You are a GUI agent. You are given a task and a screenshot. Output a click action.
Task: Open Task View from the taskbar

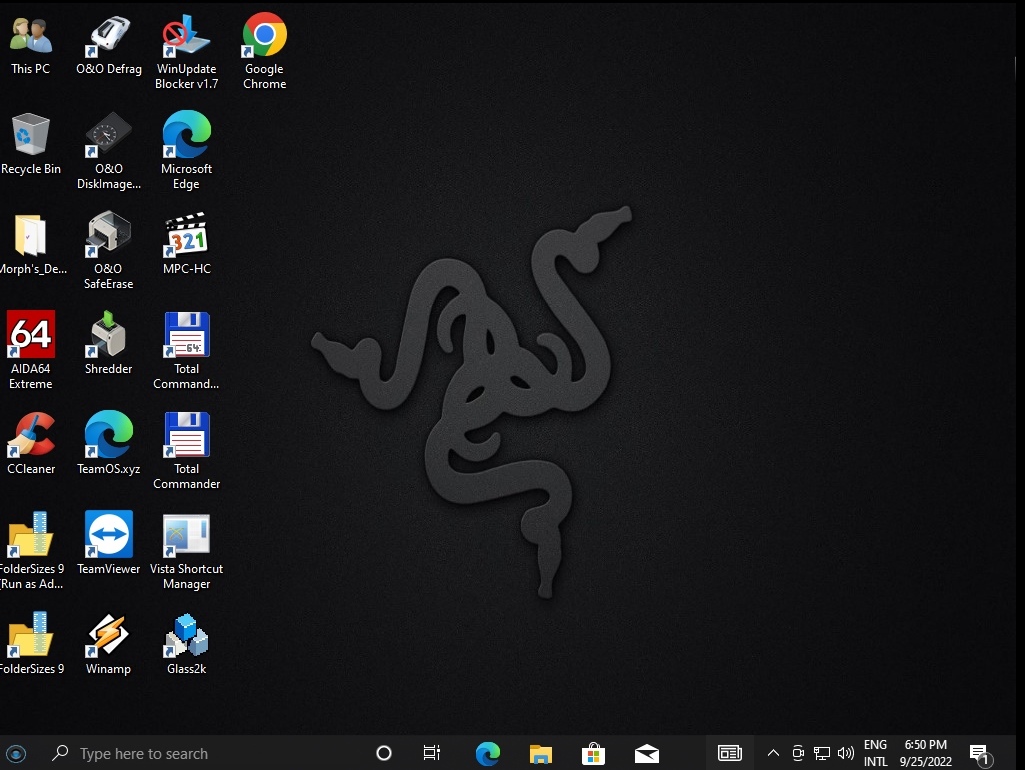pos(432,753)
